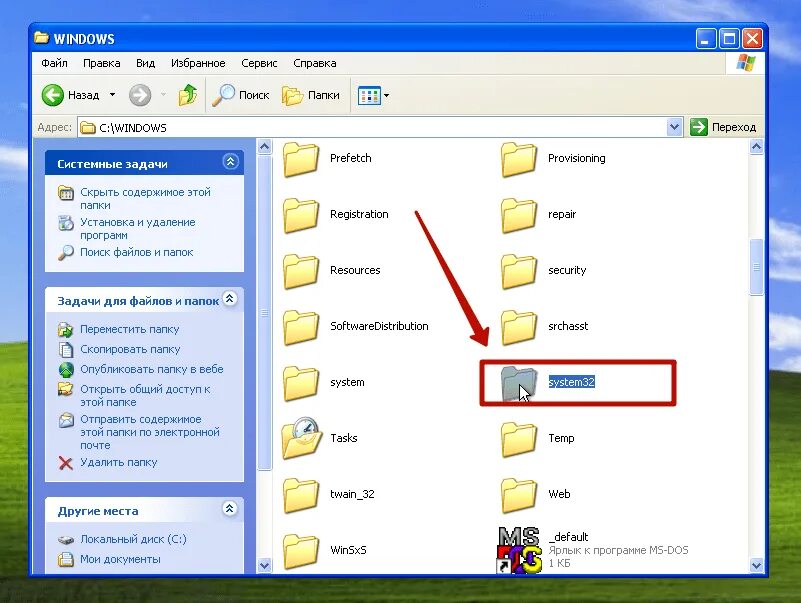Select the Provisioning folder icon

[x=519, y=159]
